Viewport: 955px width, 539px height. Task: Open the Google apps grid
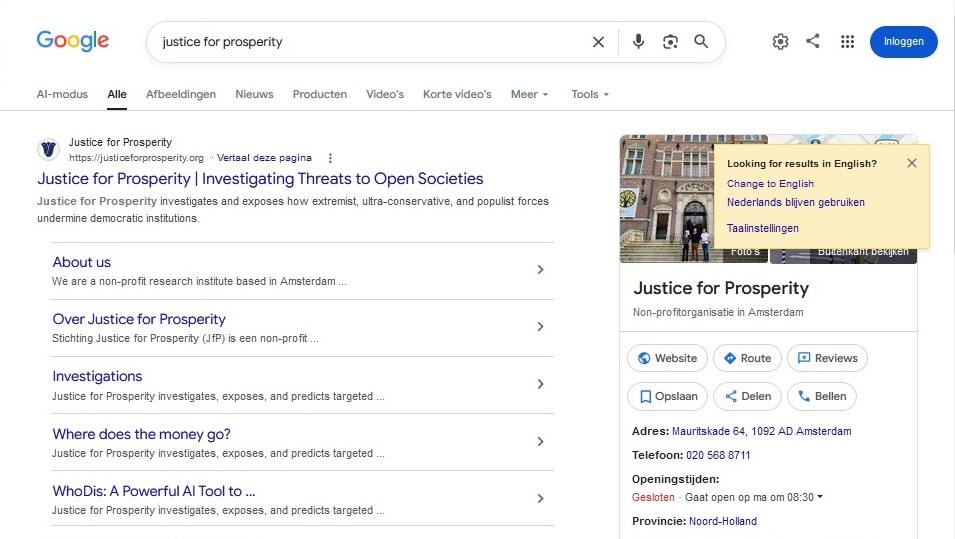tap(847, 41)
